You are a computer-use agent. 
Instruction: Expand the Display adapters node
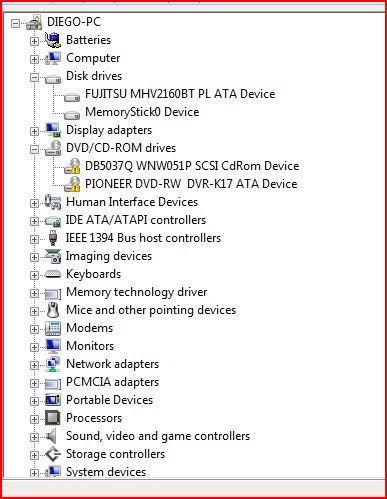(x=34, y=132)
